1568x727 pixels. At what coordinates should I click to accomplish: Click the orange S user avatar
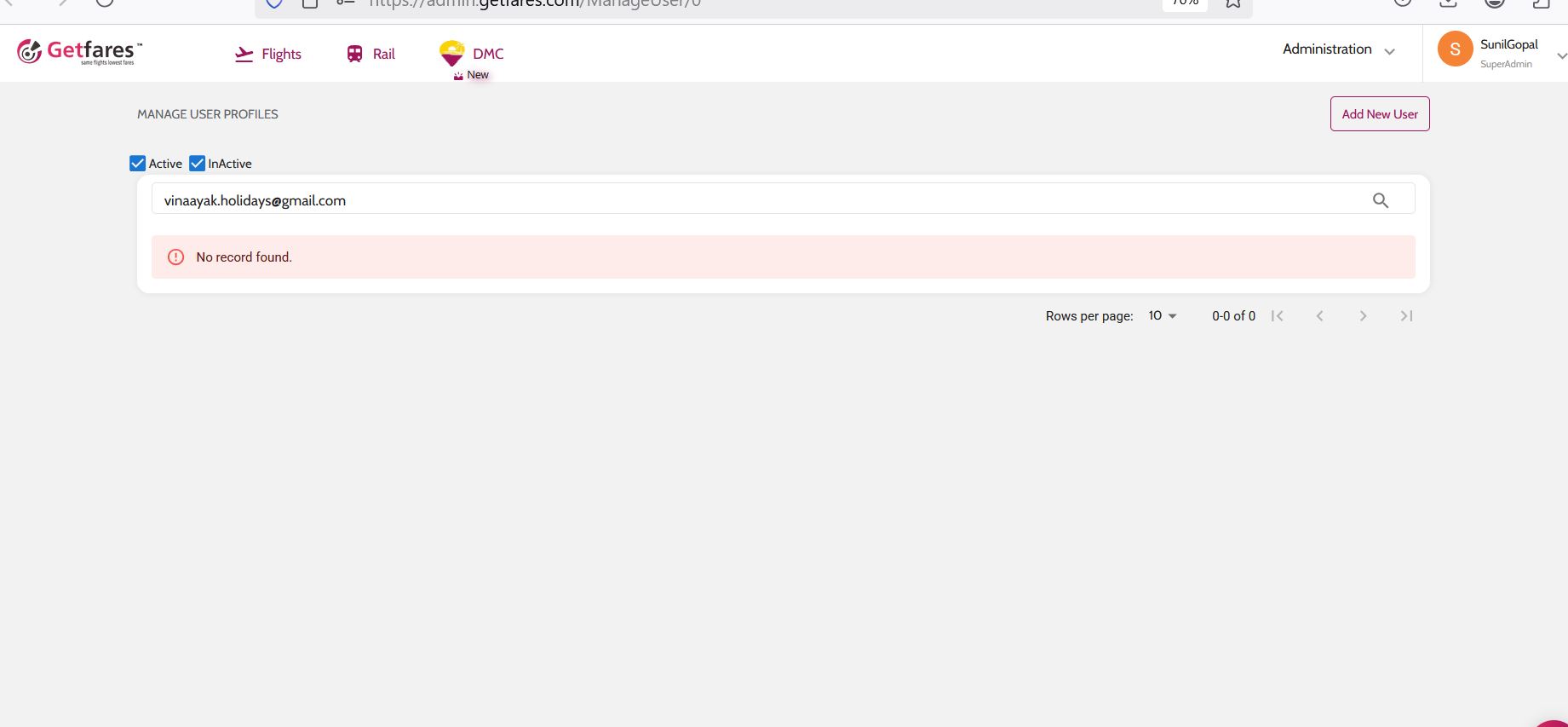(x=1455, y=49)
